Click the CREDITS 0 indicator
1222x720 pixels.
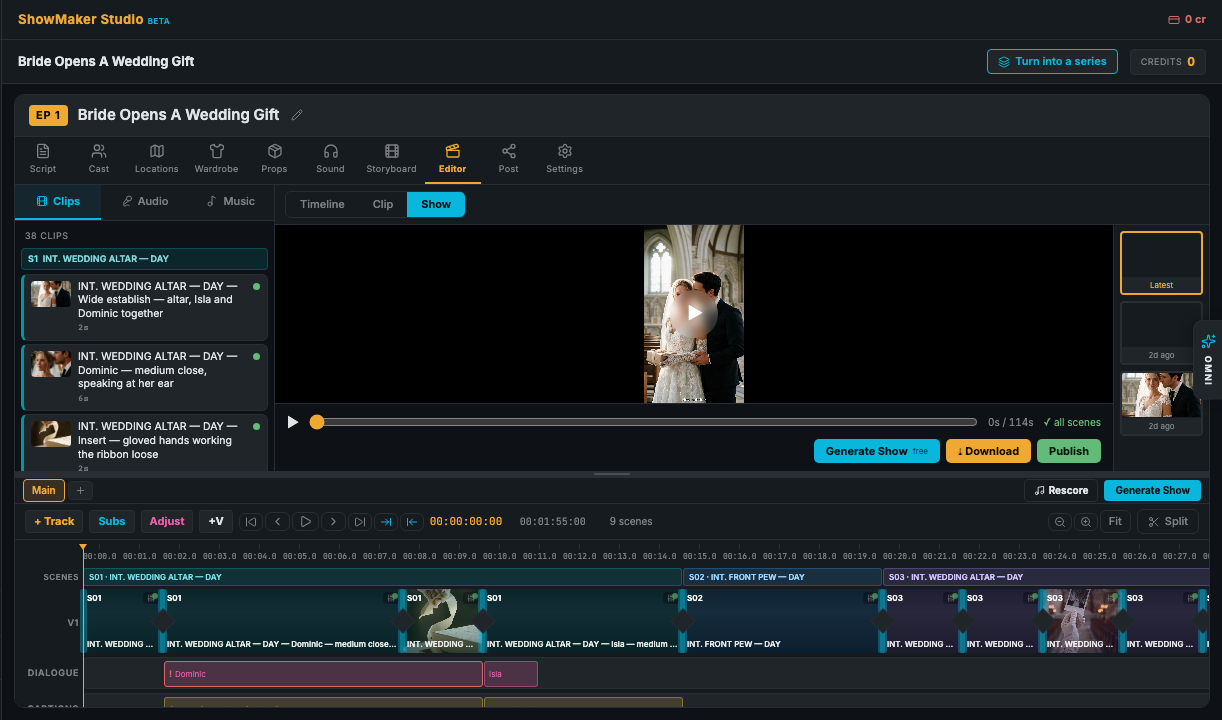pos(1168,61)
